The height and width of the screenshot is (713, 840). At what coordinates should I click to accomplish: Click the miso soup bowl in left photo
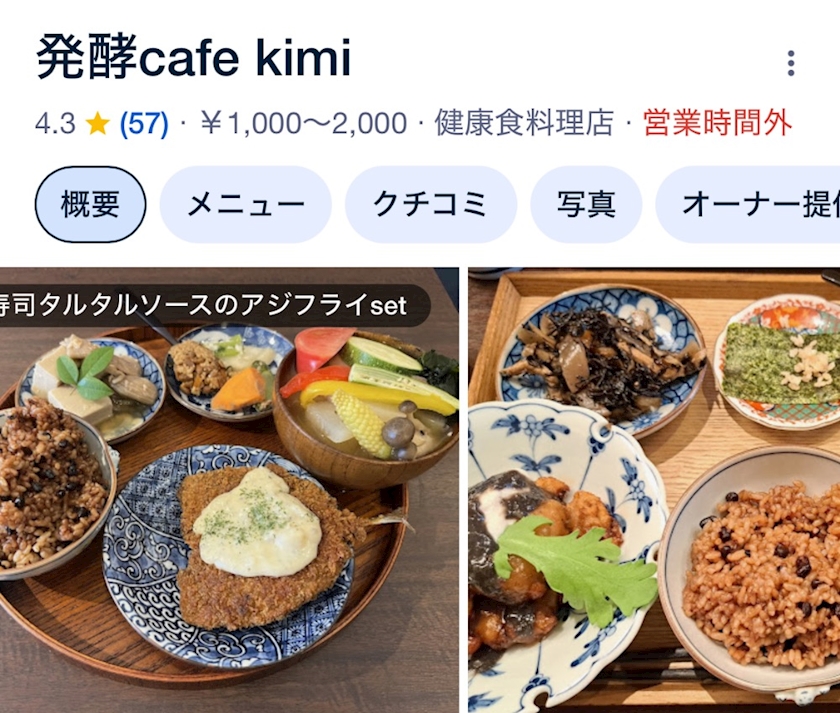[x=367, y=407]
